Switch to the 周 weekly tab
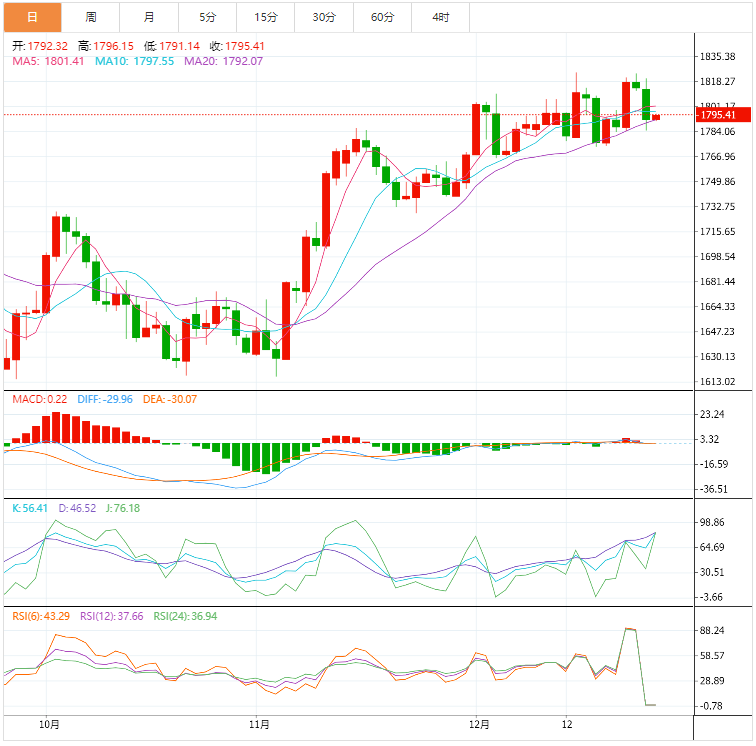 tap(91, 17)
